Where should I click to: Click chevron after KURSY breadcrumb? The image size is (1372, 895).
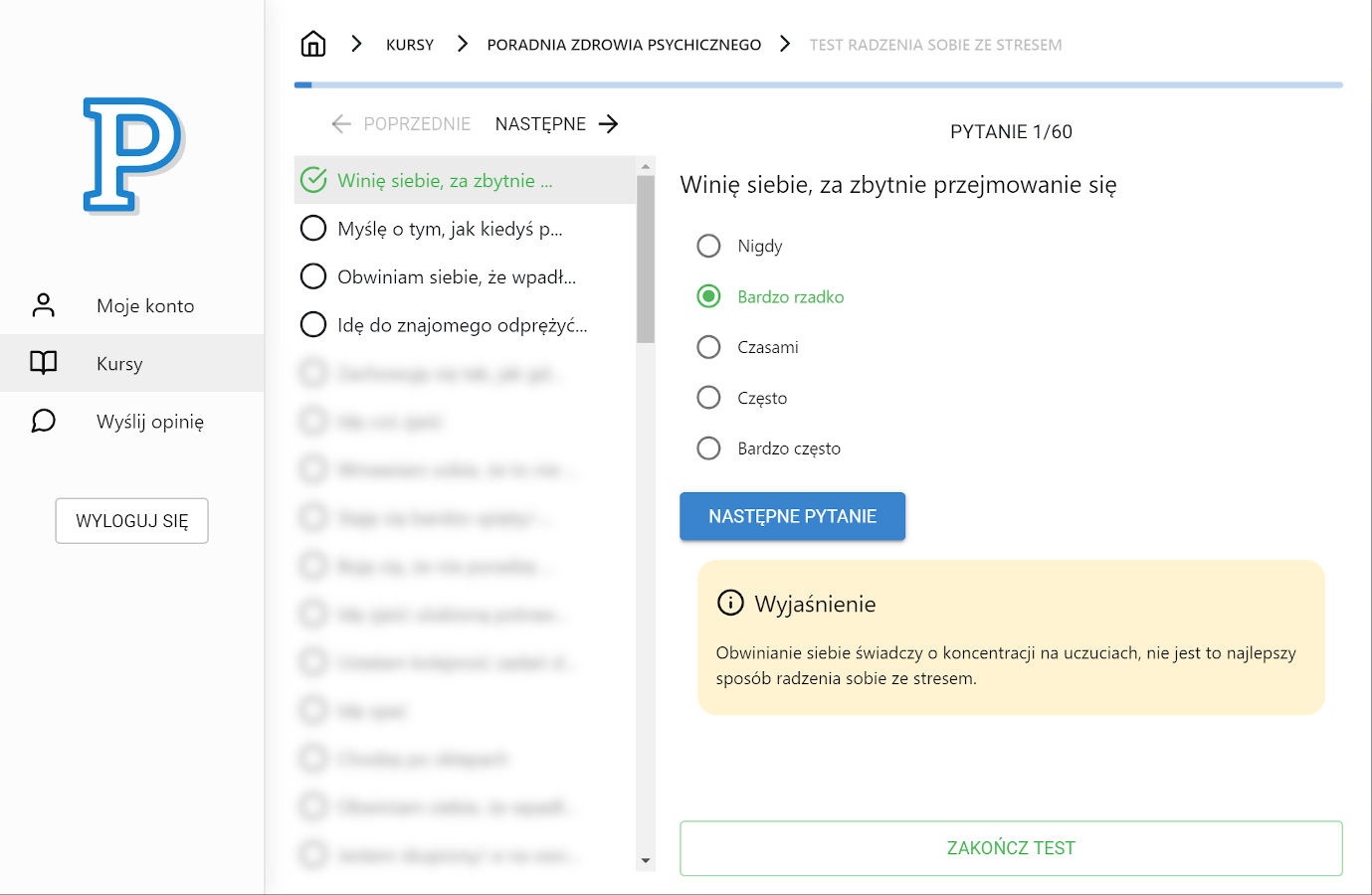tap(462, 44)
